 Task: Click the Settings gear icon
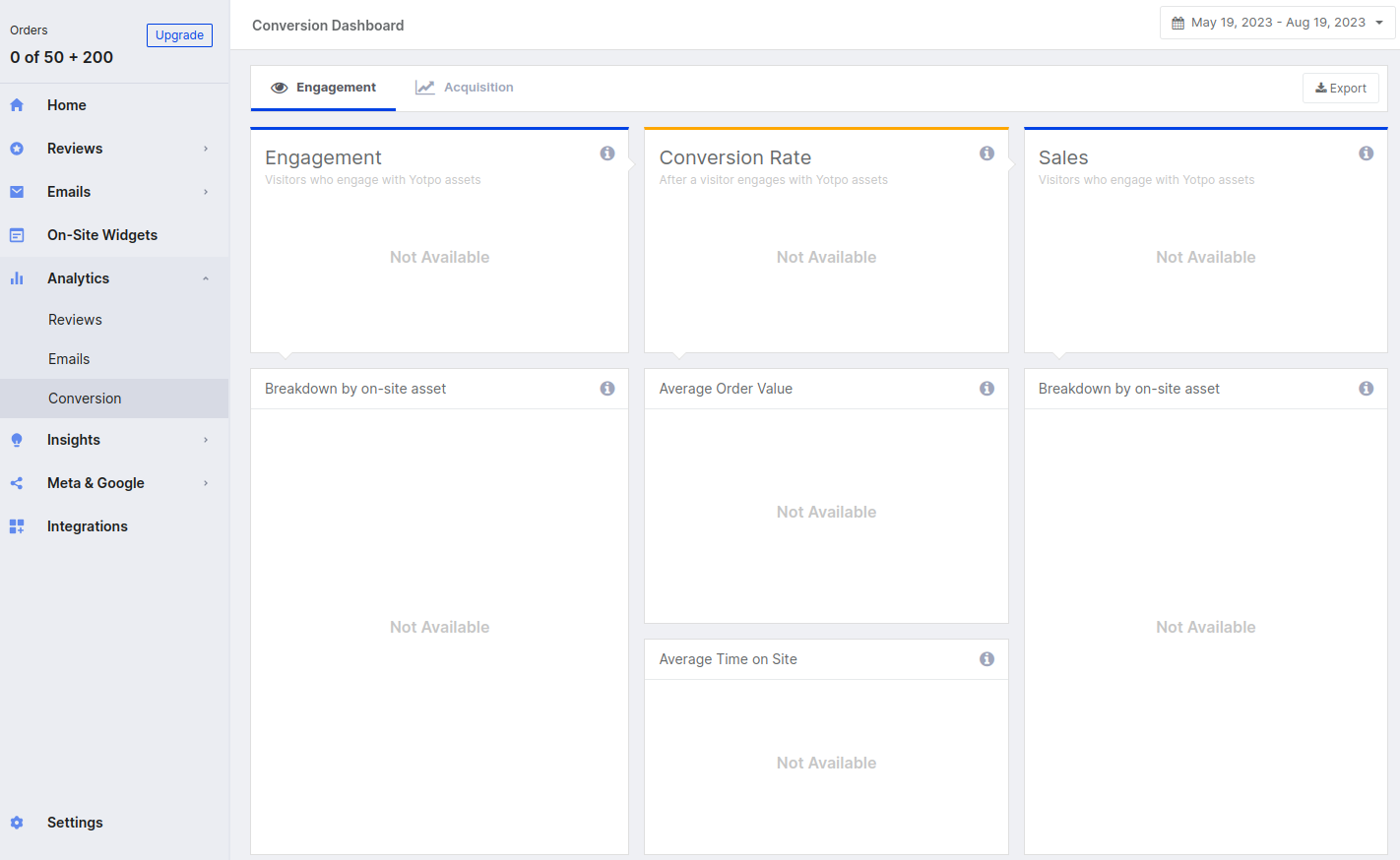click(17, 823)
